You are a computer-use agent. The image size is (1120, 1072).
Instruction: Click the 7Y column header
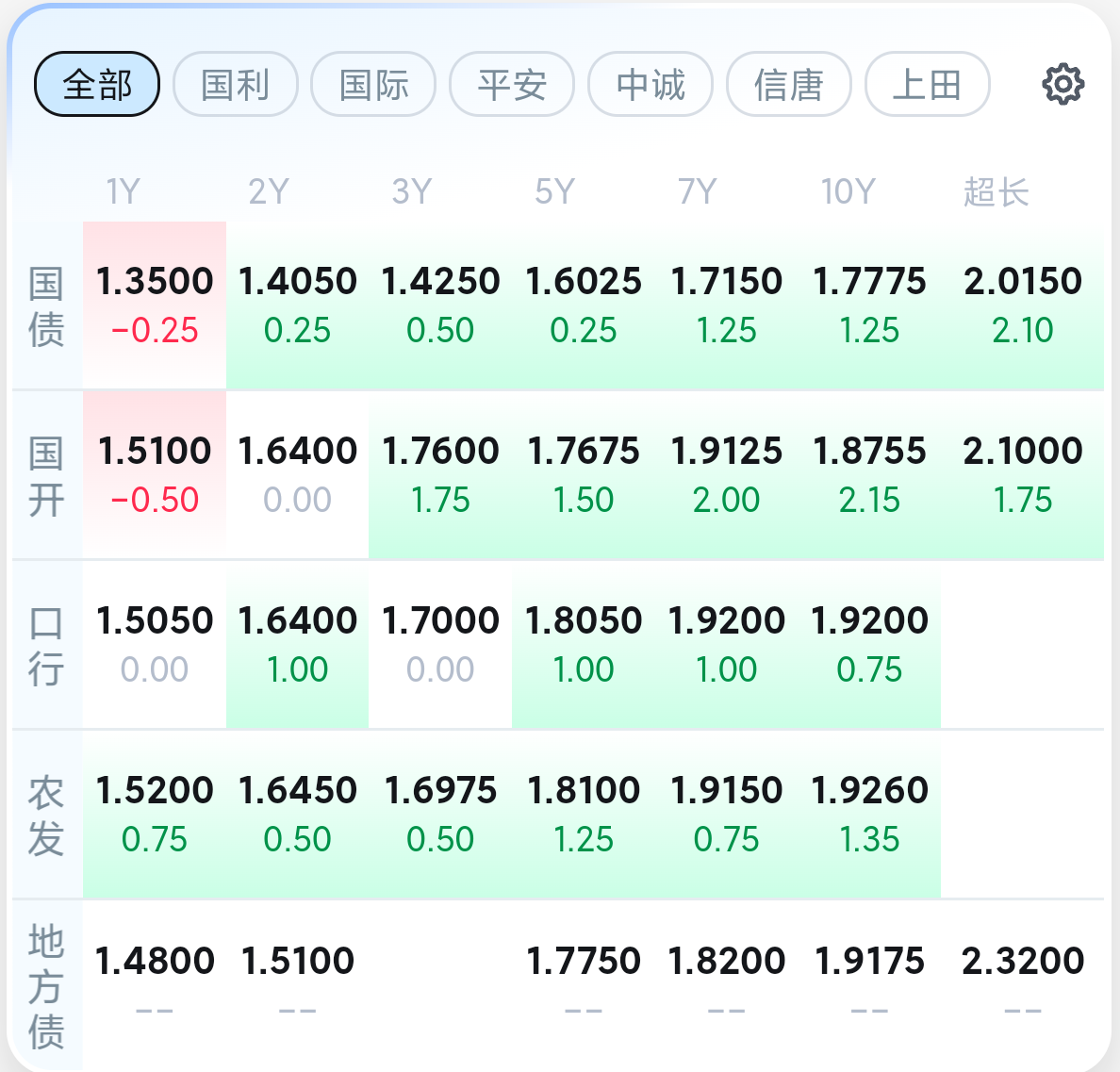697,191
